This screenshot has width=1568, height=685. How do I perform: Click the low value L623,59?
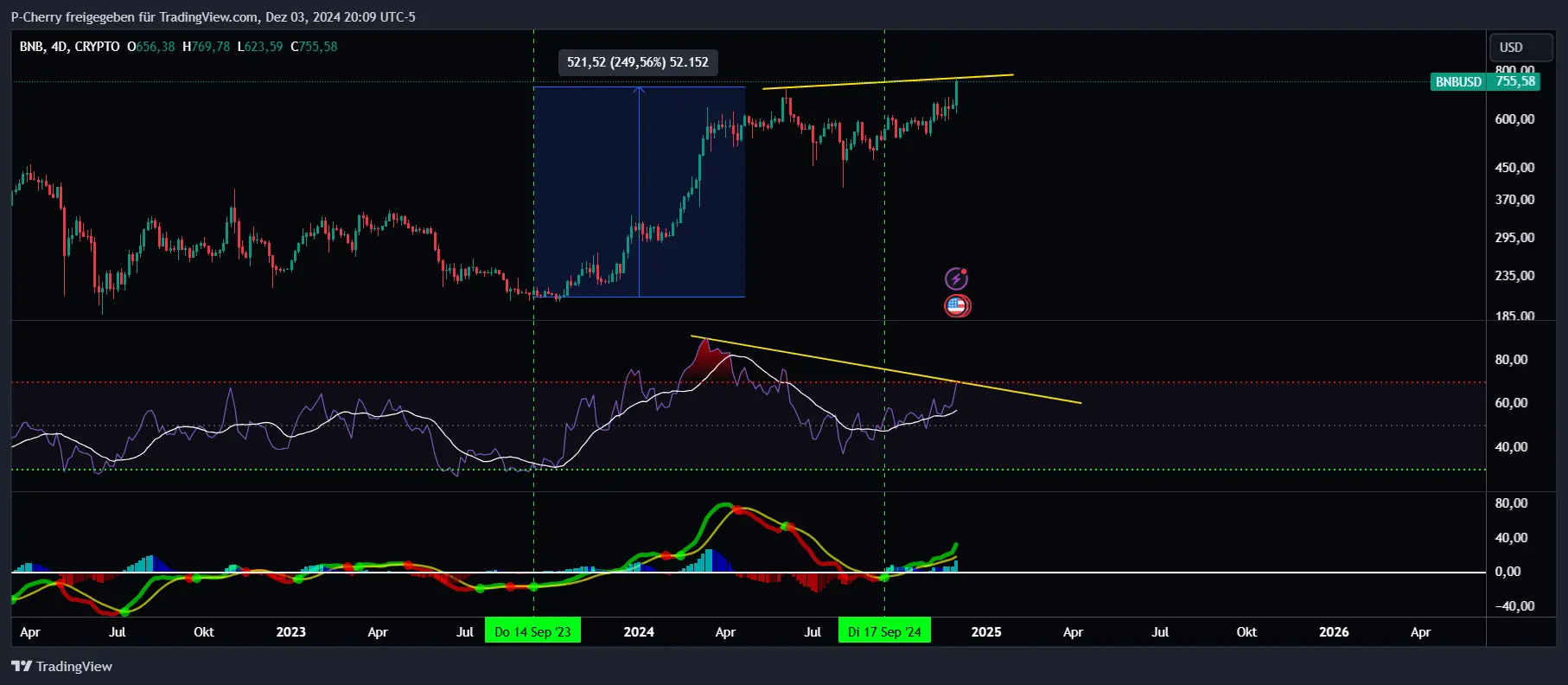(260, 47)
